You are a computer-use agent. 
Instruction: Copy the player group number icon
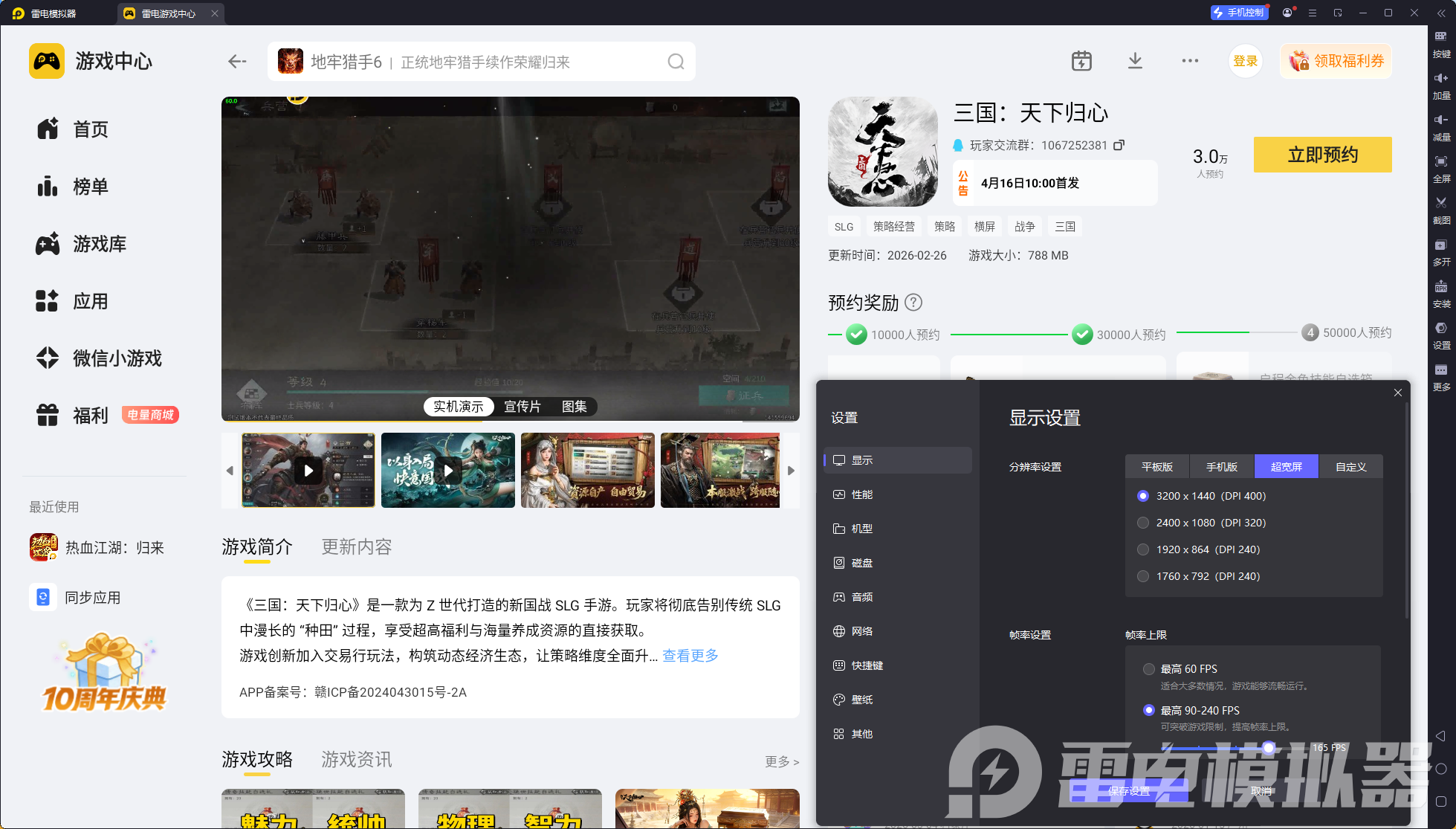[x=1119, y=145]
